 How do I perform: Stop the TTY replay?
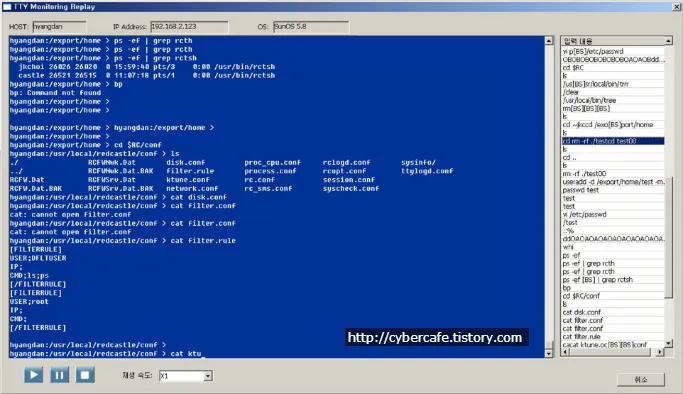85,375
